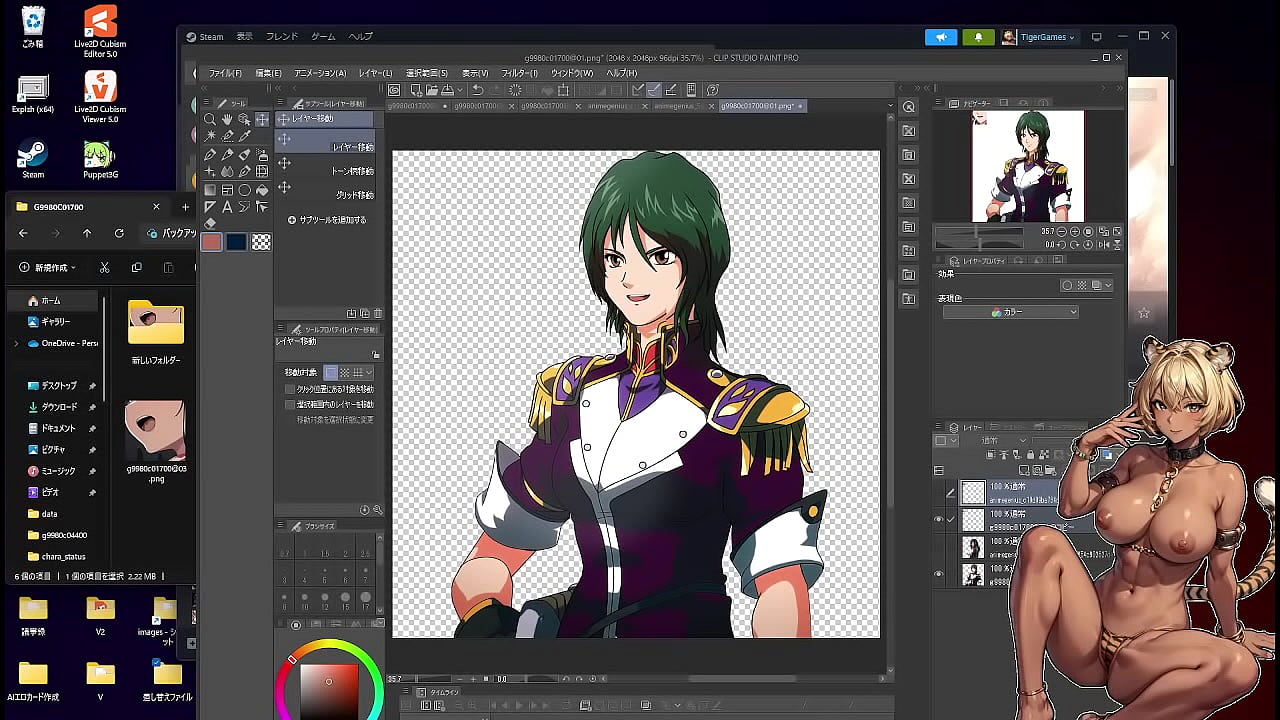The width and height of the screenshot is (1280, 720).
Task: Open the ファイル(F) menu
Action: point(224,73)
